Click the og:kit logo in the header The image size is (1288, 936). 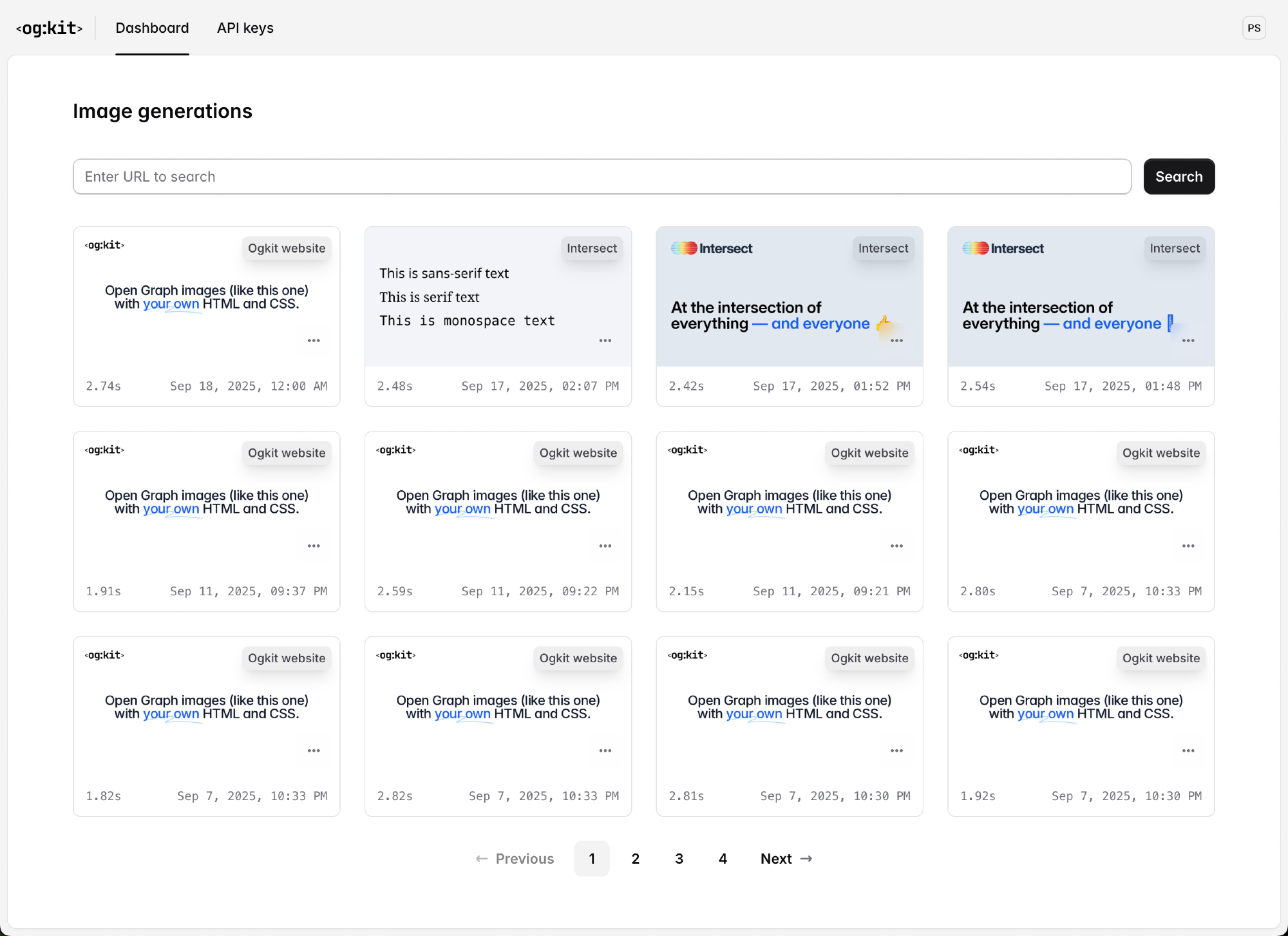(50, 28)
